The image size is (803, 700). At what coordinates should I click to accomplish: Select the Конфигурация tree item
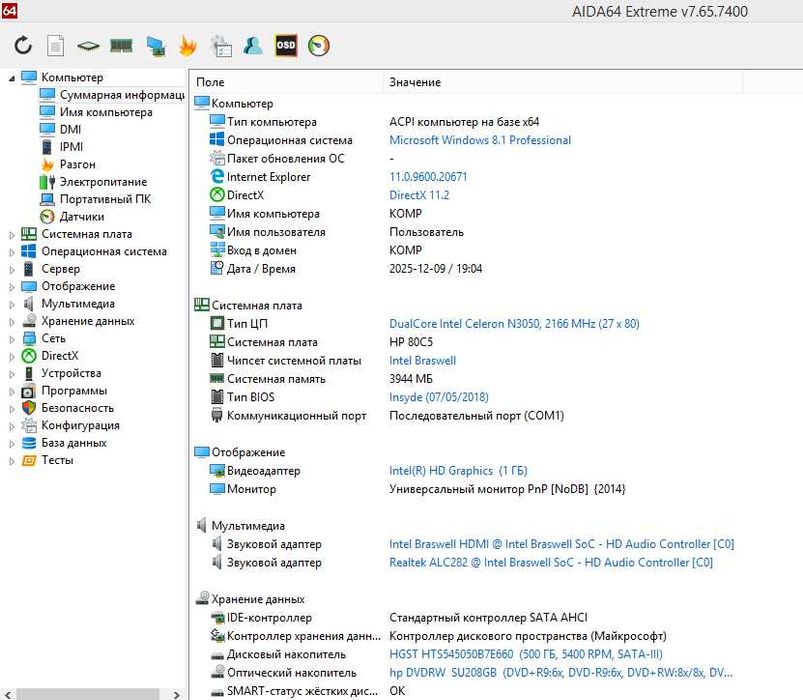80,425
